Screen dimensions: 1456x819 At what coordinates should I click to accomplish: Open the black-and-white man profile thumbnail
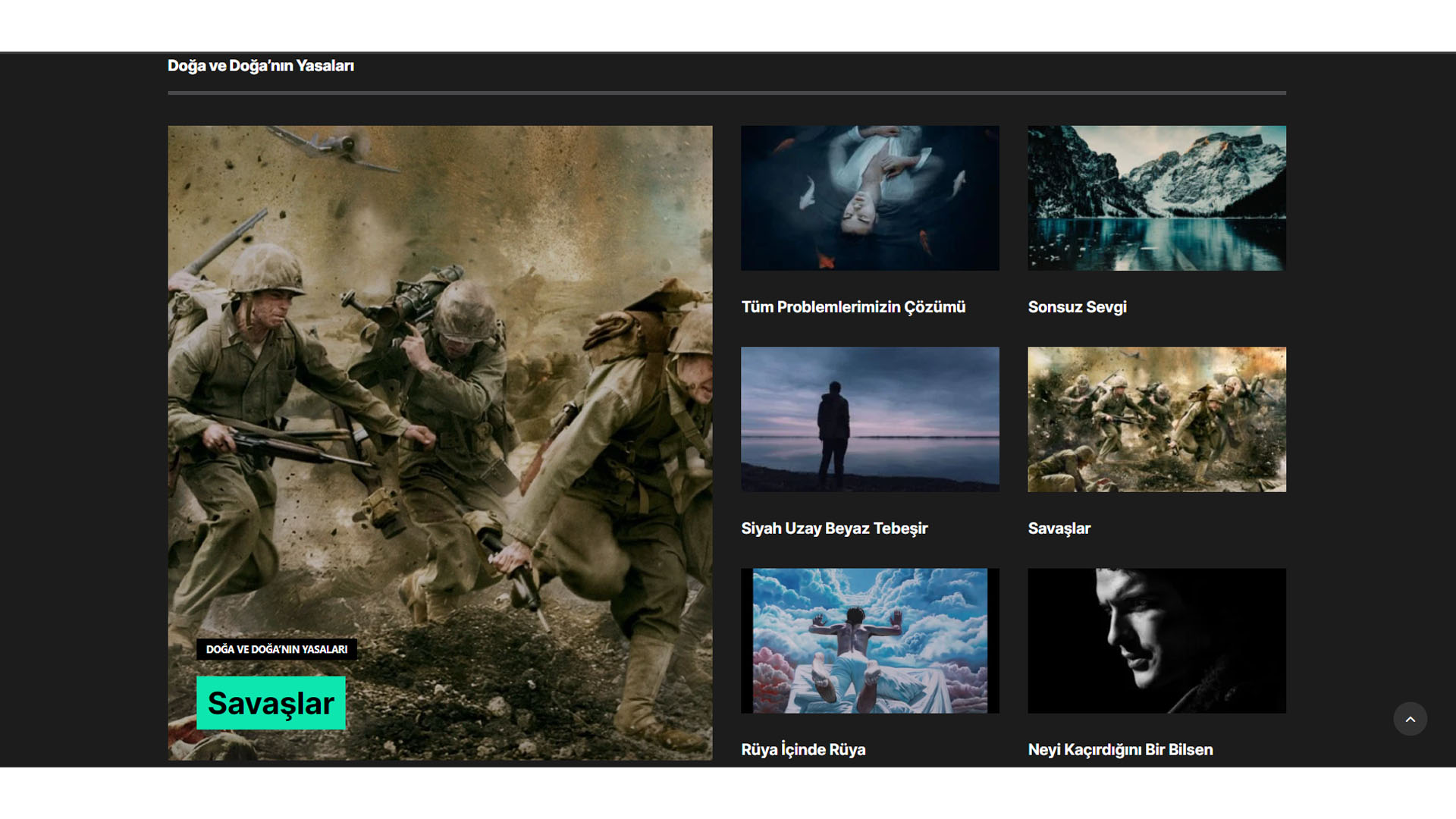tap(1156, 641)
